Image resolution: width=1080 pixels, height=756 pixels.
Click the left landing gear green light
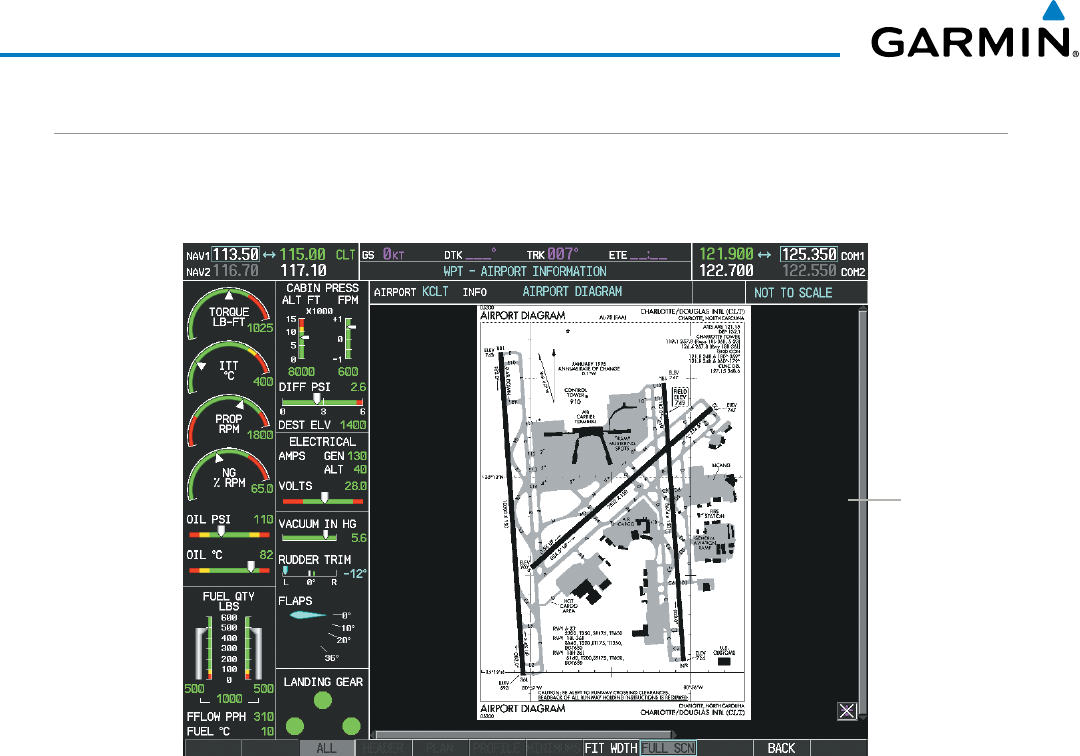pos(295,726)
